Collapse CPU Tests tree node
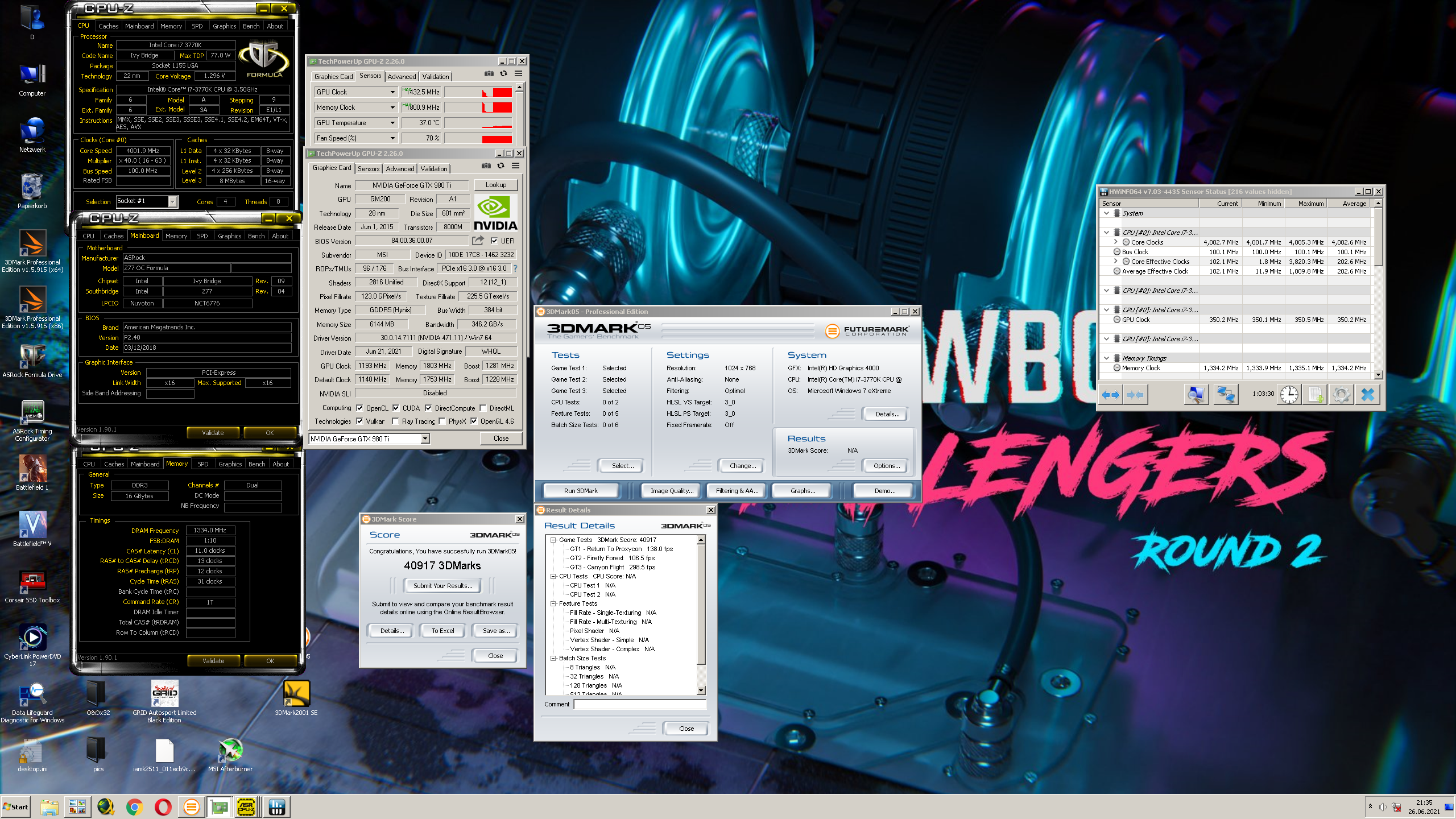This screenshot has height=819, width=1456. point(553,576)
